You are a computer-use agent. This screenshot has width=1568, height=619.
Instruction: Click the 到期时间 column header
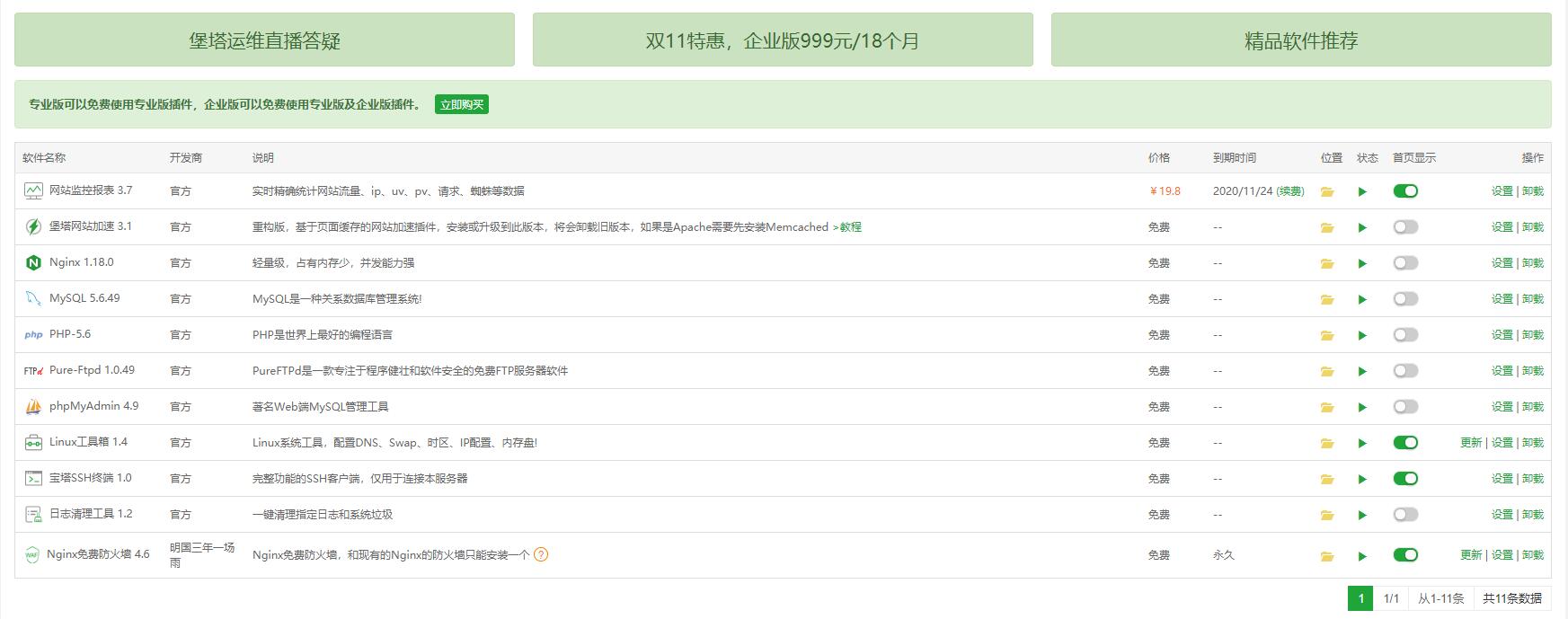tap(1235, 157)
